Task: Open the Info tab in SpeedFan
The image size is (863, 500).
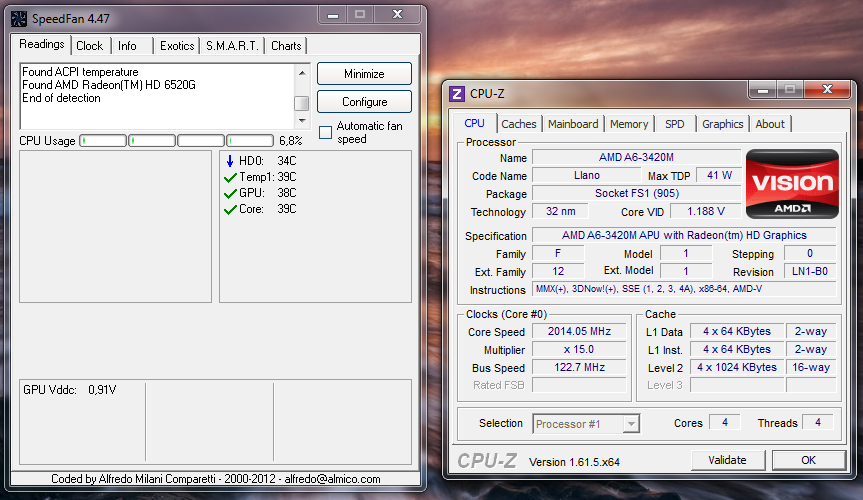Action: (x=127, y=46)
